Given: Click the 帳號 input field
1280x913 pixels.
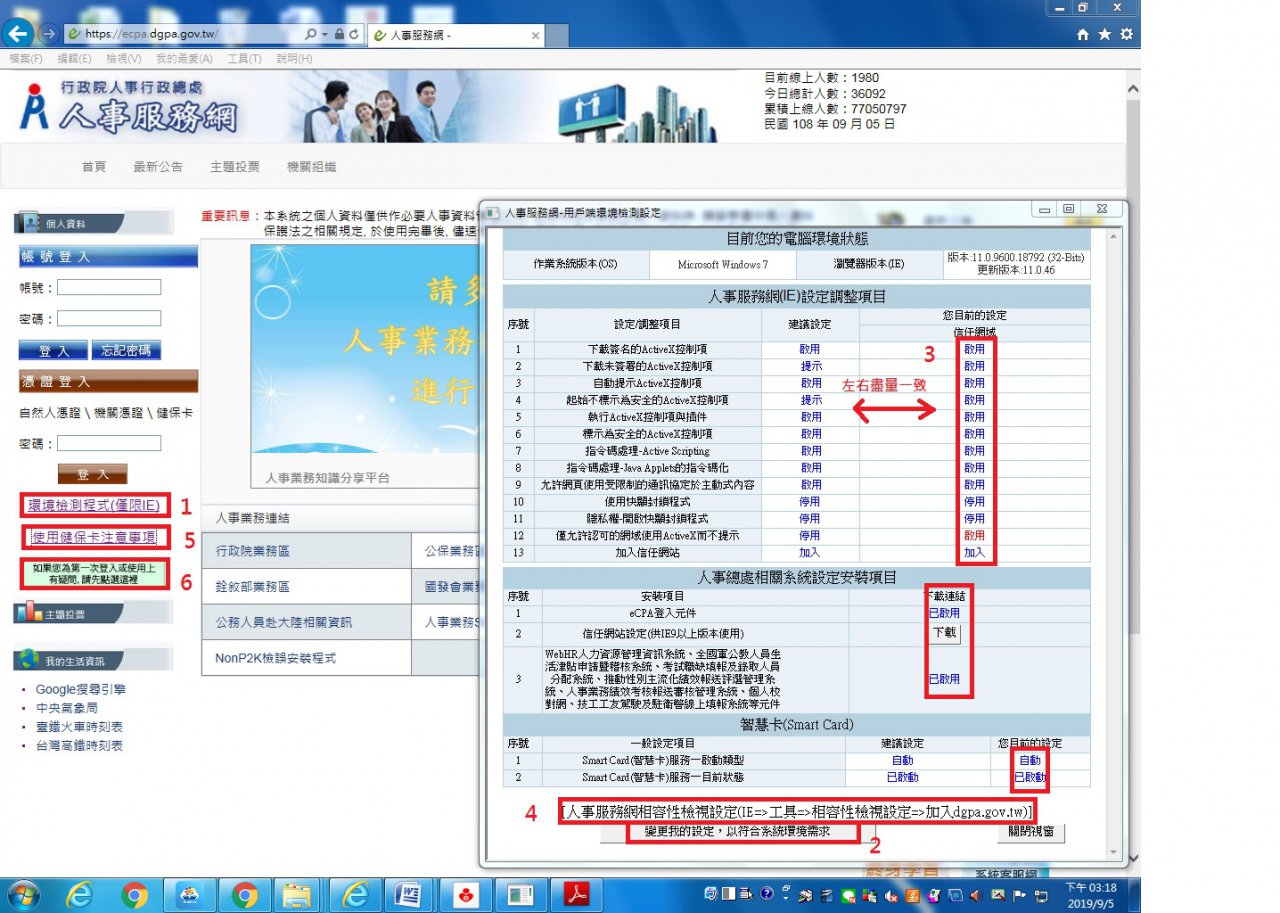Looking at the screenshot, I should [109, 287].
